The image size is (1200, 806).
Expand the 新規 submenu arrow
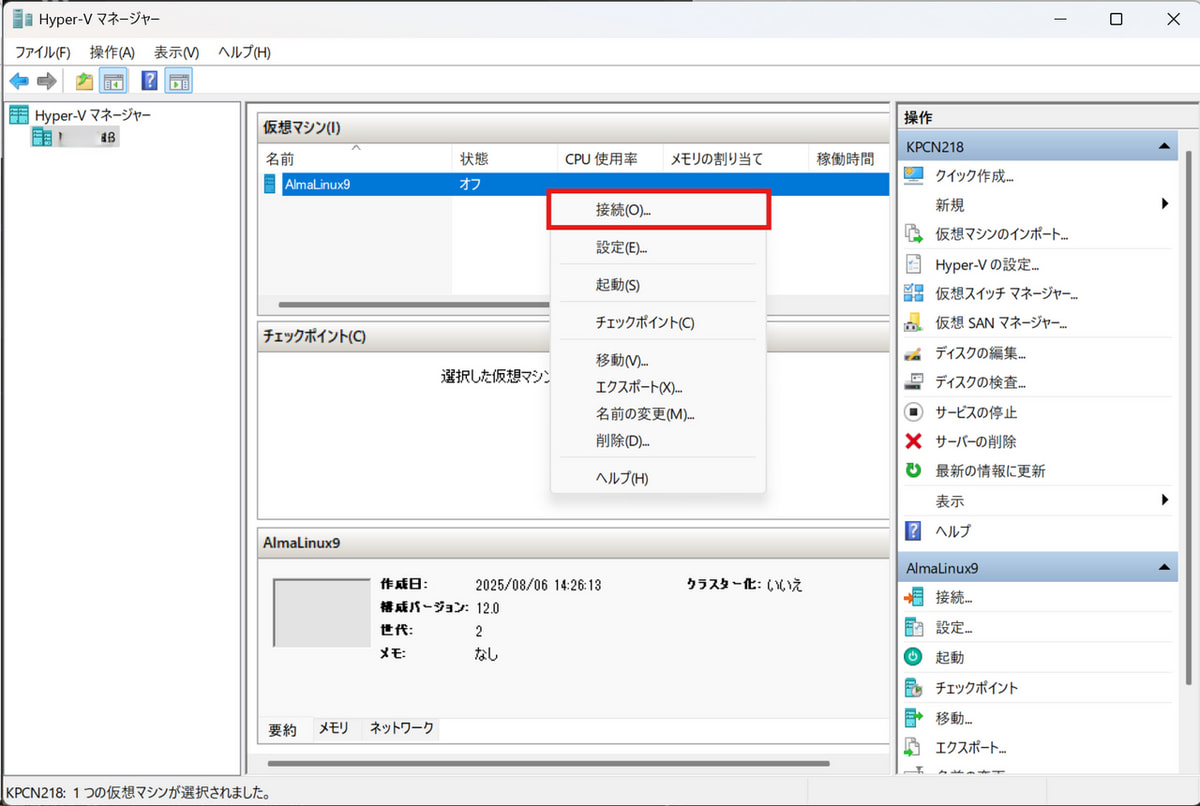point(1165,205)
